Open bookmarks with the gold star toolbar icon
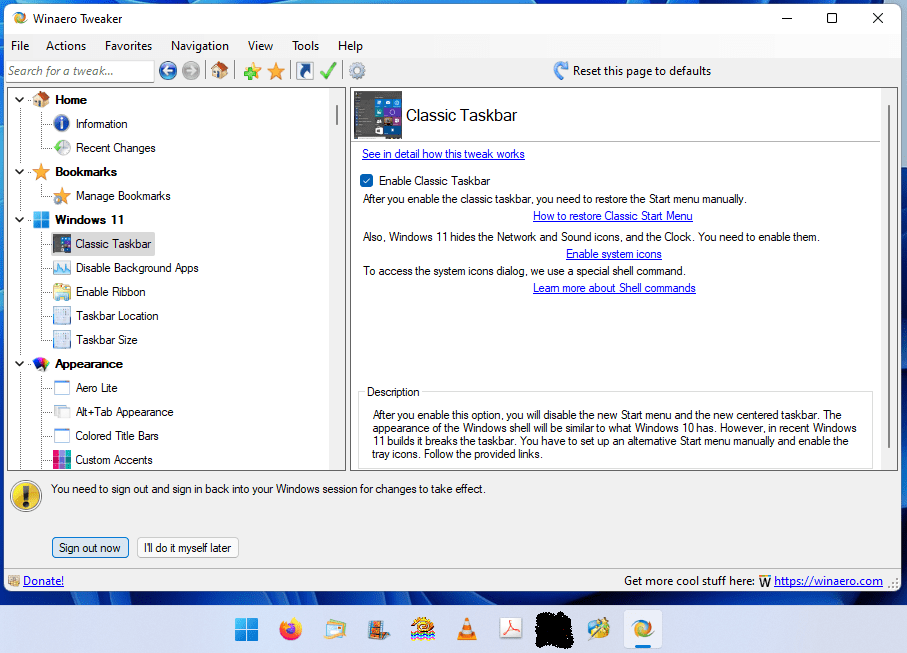Viewport: 907px width, 653px height. (x=276, y=71)
